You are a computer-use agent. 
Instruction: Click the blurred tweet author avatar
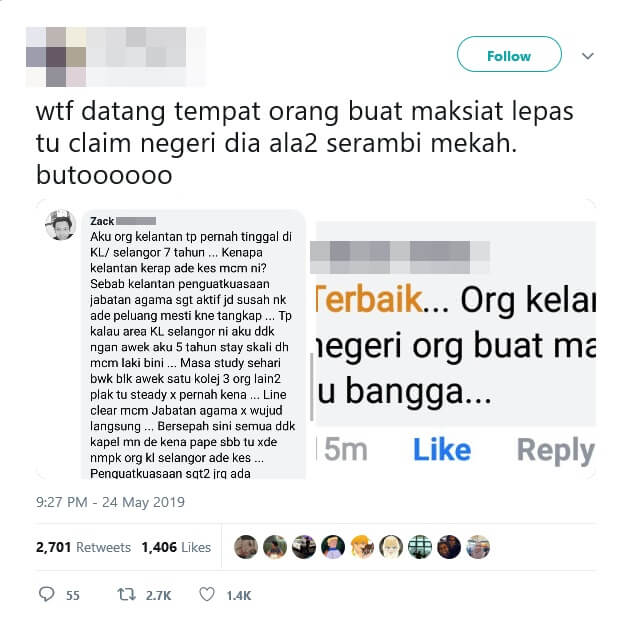click(56, 57)
